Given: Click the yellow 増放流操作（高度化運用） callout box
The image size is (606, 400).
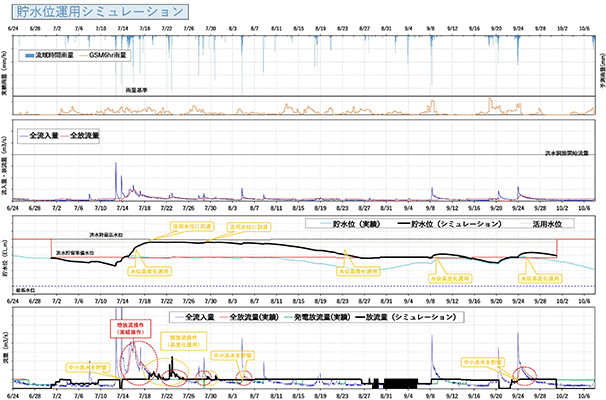Looking at the screenshot, I should (184, 341).
